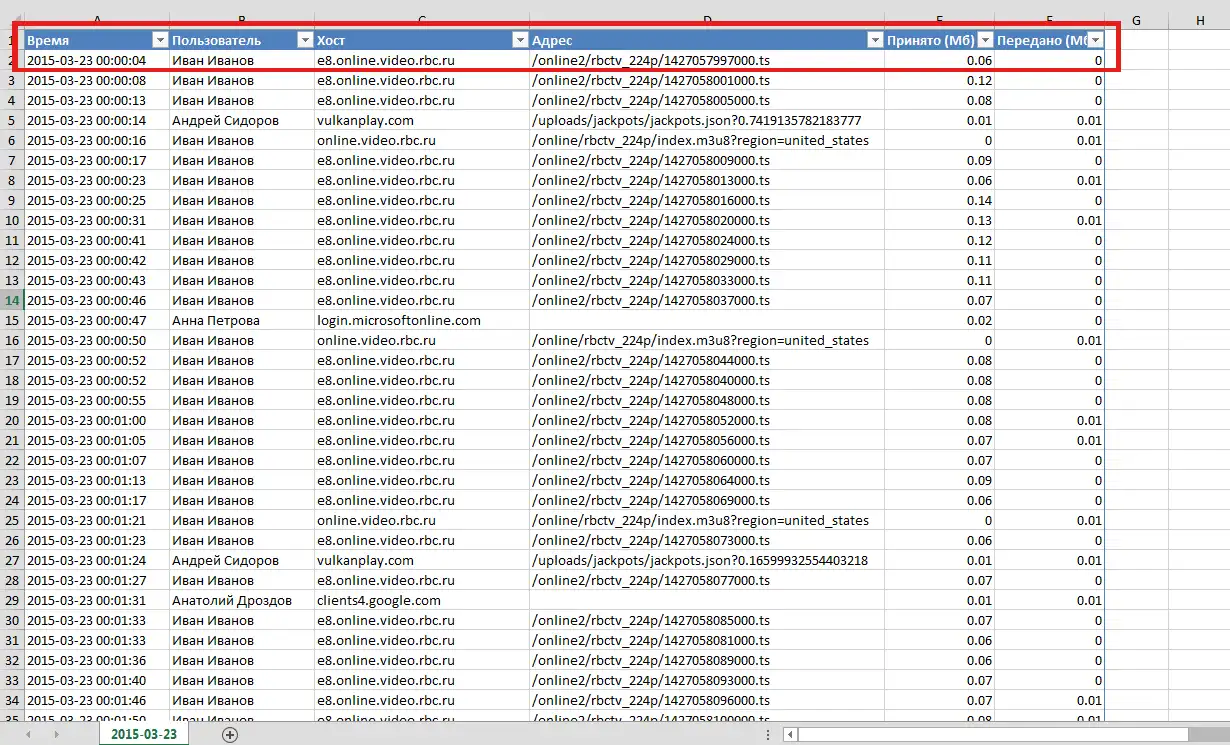The width and height of the screenshot is (1230, 745).
Task: Select clients4.google.com host cell
Action: tap(421, 600)
